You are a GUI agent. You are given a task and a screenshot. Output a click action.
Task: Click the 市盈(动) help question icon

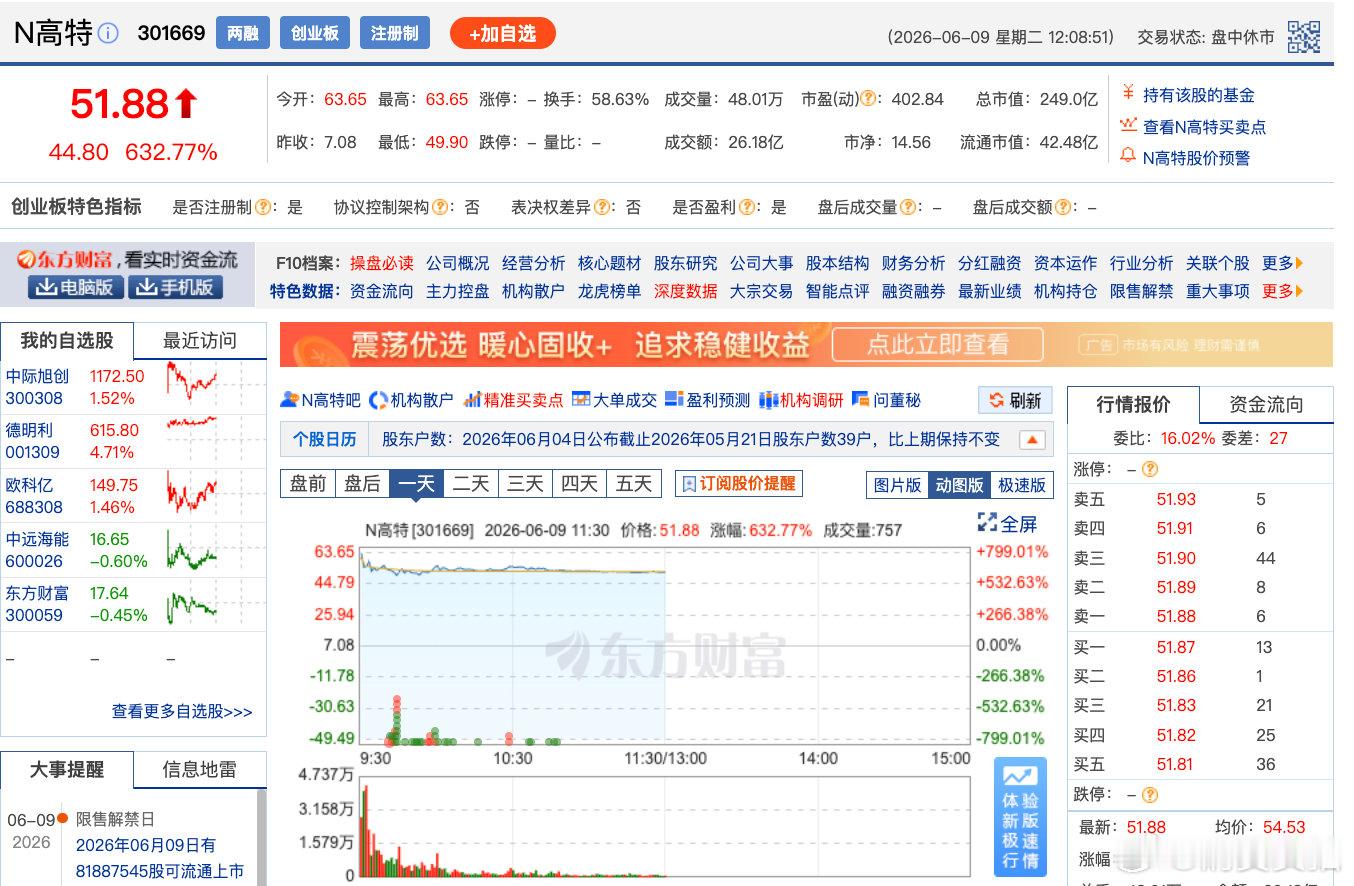click(869, 99)
